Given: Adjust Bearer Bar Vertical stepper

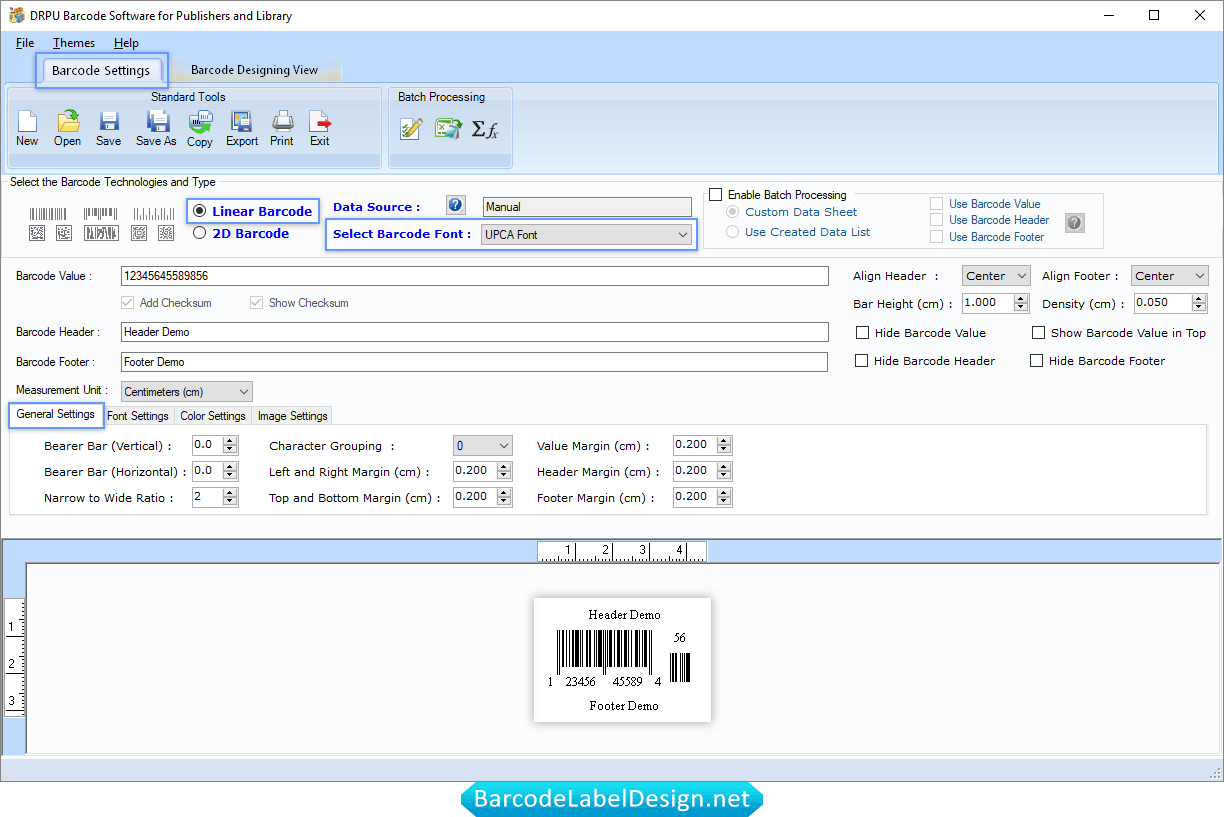Looking at the screenshot, I should pyautogui.click(x=231, y=445).
